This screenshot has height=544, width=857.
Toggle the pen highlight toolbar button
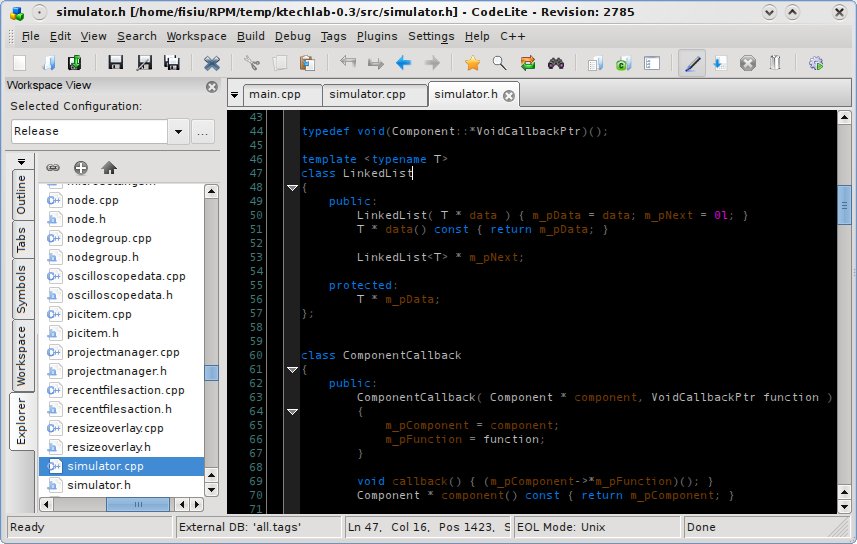click(691, 63)
